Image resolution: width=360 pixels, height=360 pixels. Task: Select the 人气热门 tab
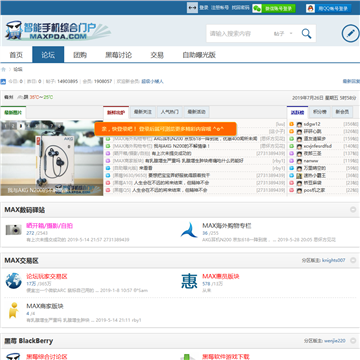coord(170,112)
